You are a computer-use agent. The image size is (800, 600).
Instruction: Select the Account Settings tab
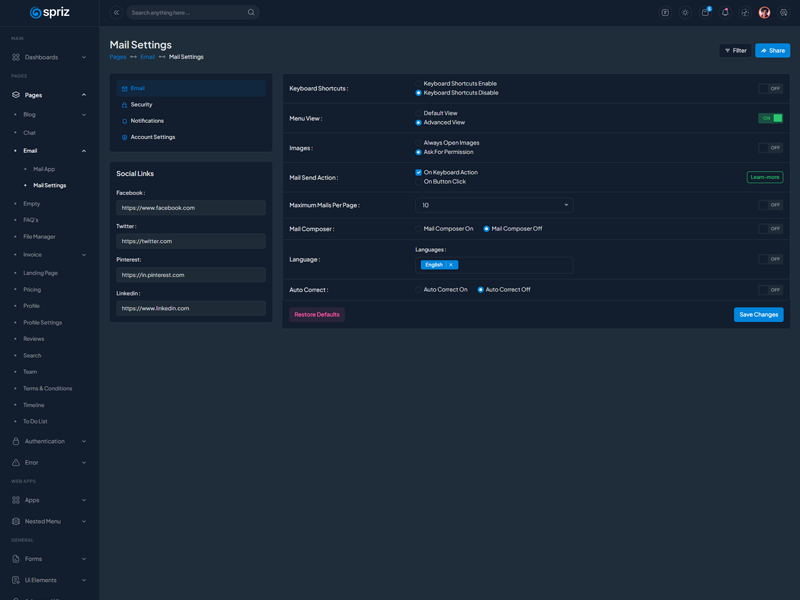152,137
